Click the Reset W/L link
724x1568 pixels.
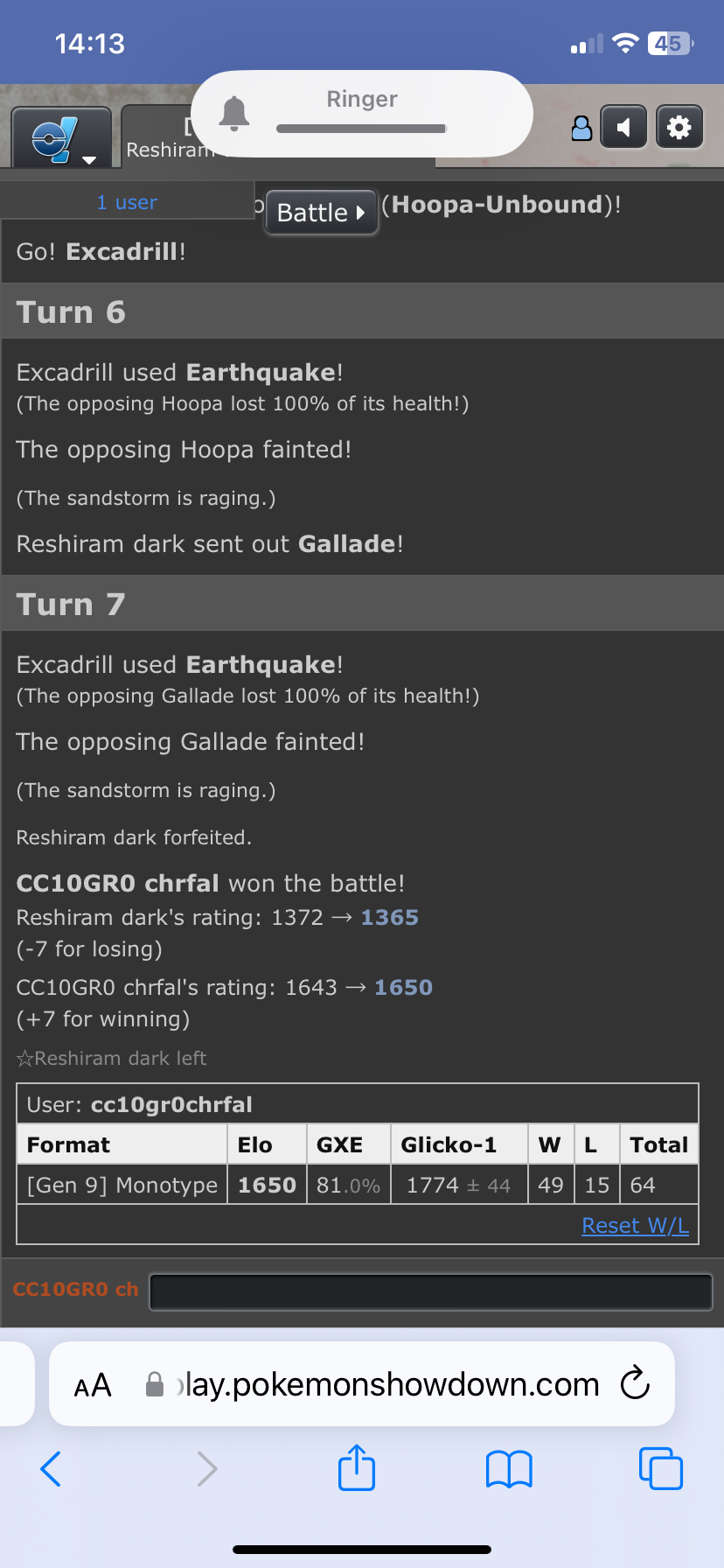(635, 1226)
